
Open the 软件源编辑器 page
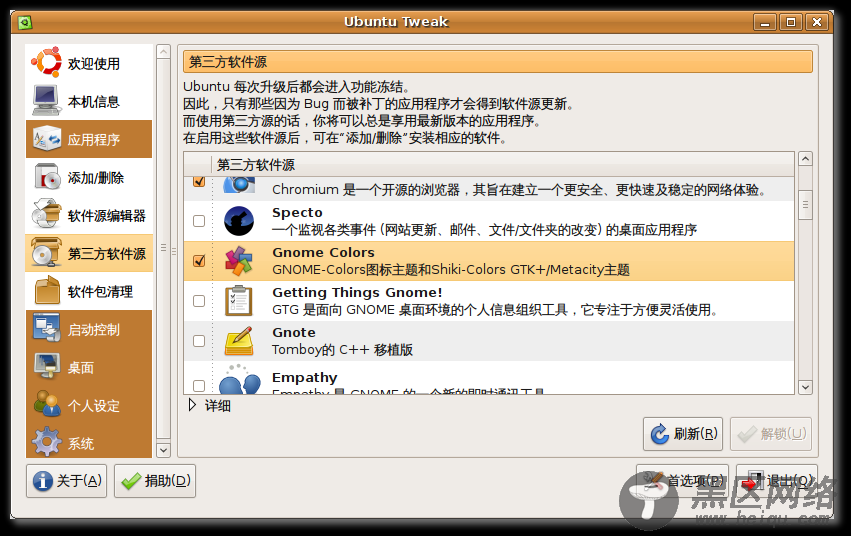(x=89, y=215)
